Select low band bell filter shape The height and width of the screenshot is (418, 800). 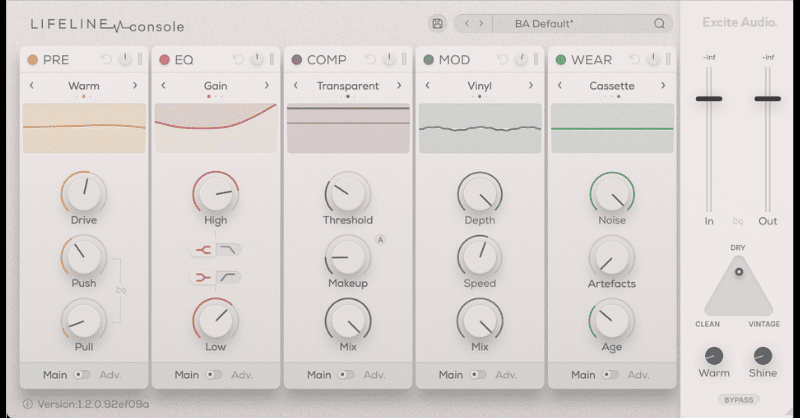(203, 277)
